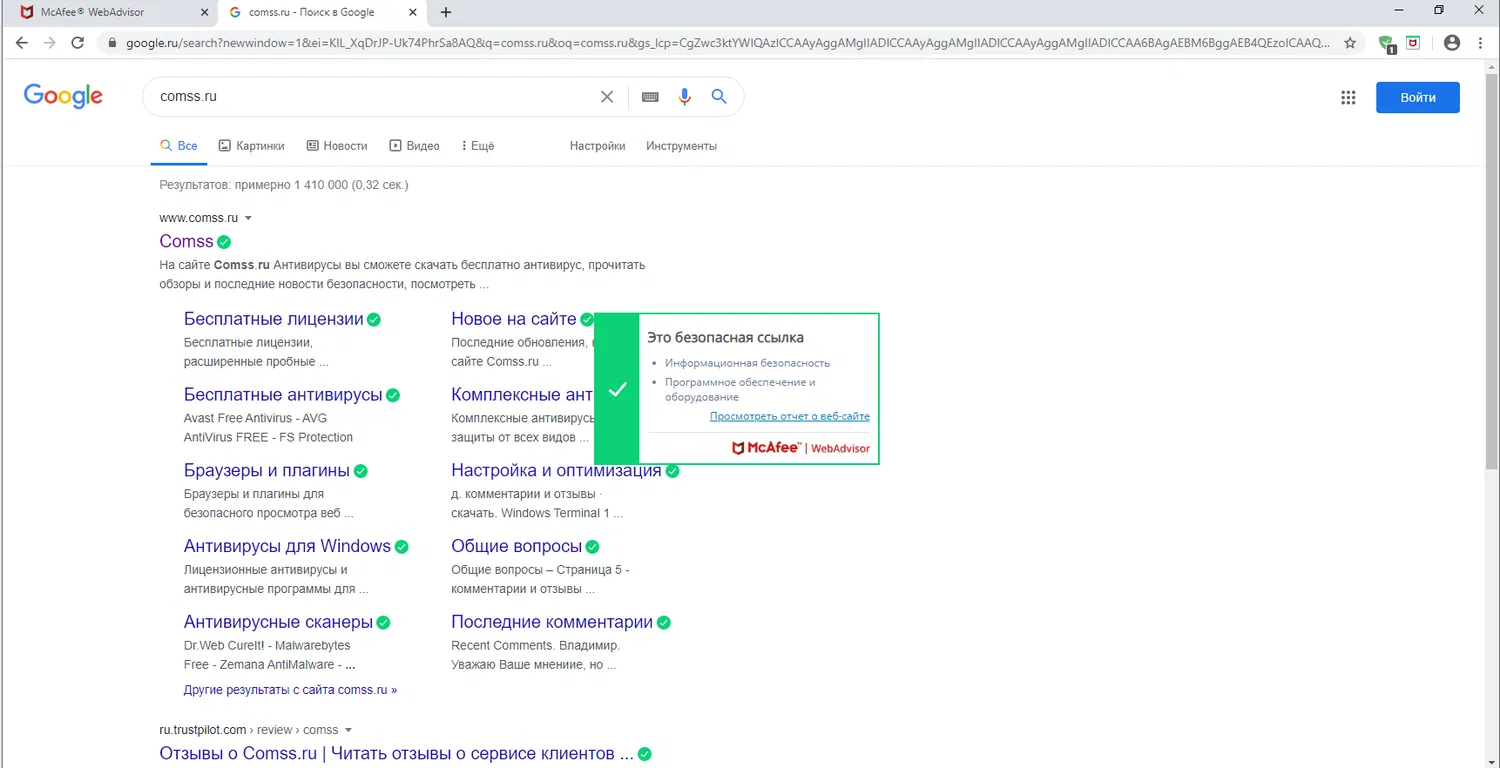Open a new browser tab
1500x768 pixels.
(x=446, y=12)
